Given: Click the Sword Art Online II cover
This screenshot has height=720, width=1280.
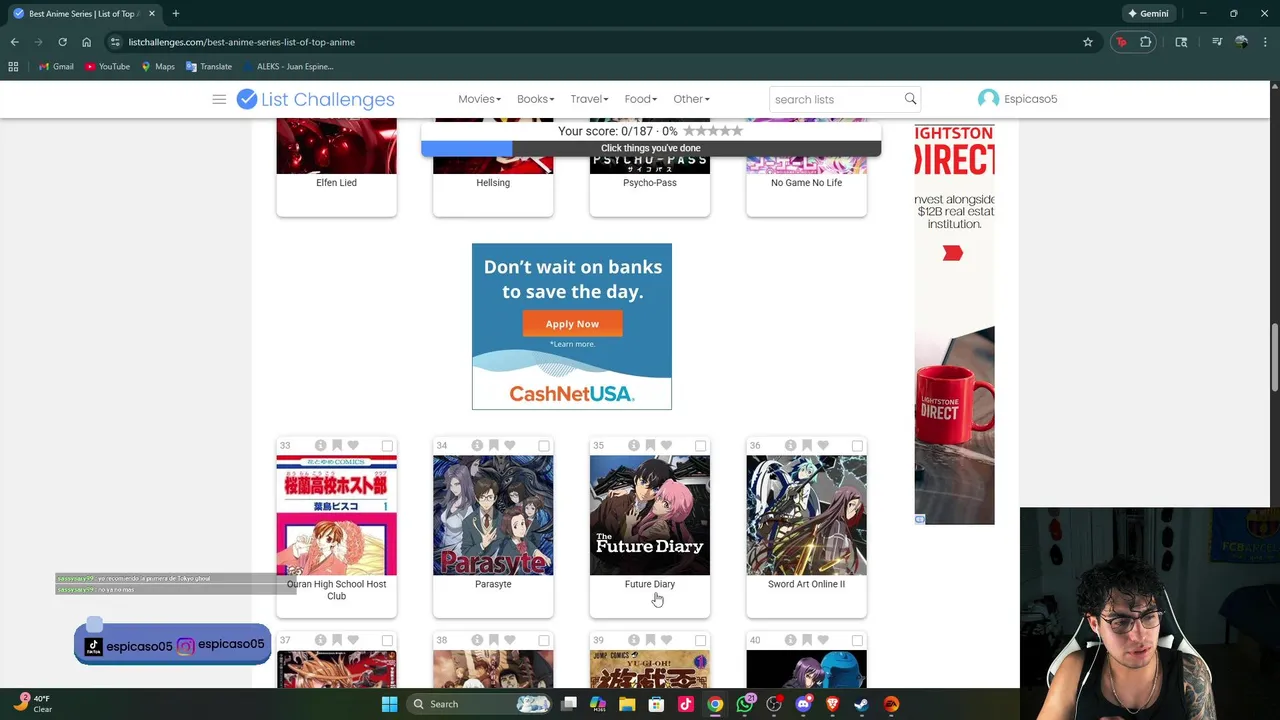Looking at the screenshot, I should coord(807,515).
